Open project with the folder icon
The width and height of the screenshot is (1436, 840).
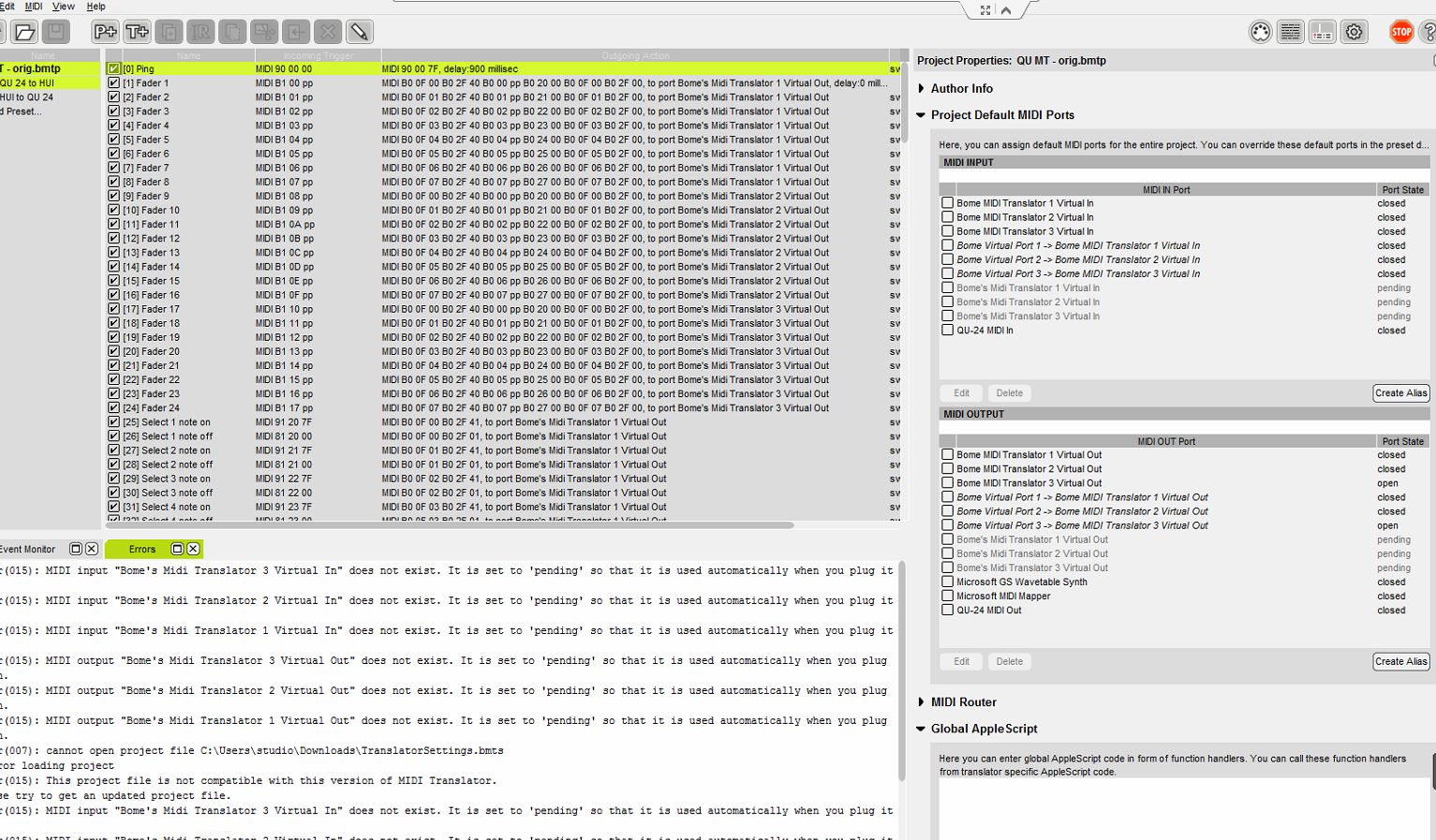25,32
